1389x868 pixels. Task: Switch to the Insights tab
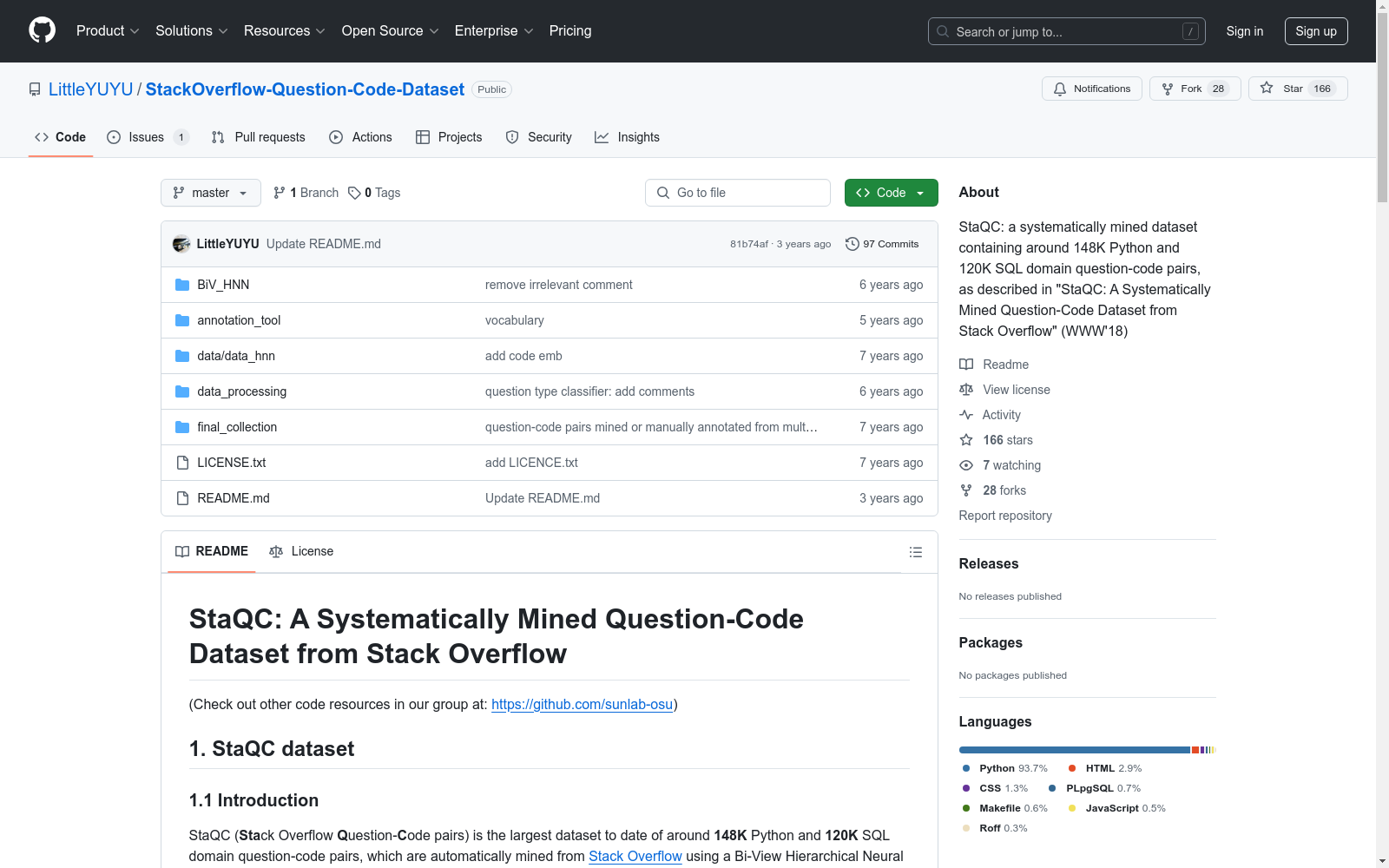point(627,137)
